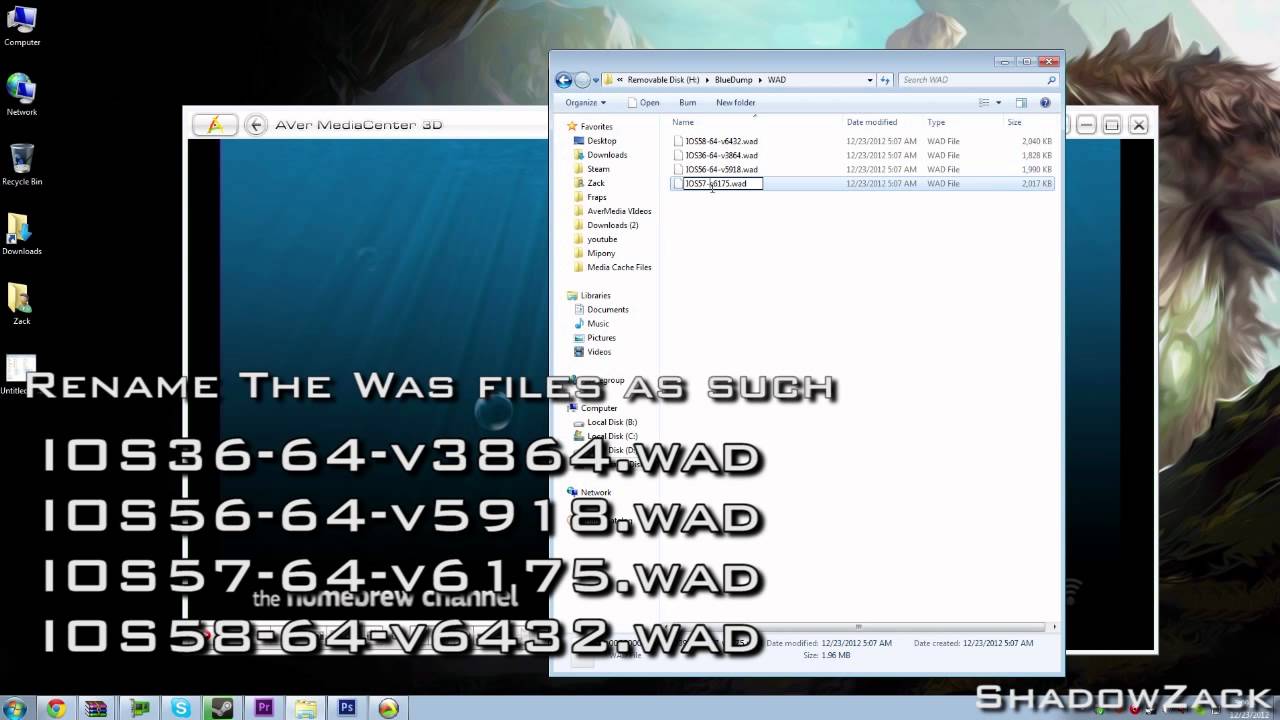1280x720 pixels.
Task: Open Skype from taskbar
Action: coord(181,708)
